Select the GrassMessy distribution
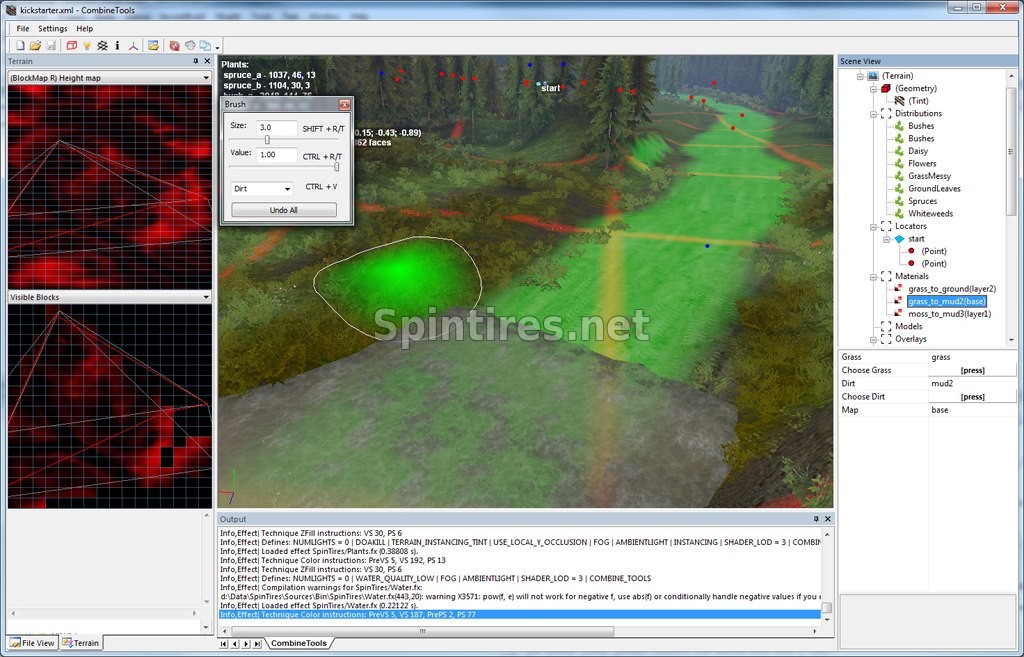This screenshot has width=1024, height=657. (929, 176)
